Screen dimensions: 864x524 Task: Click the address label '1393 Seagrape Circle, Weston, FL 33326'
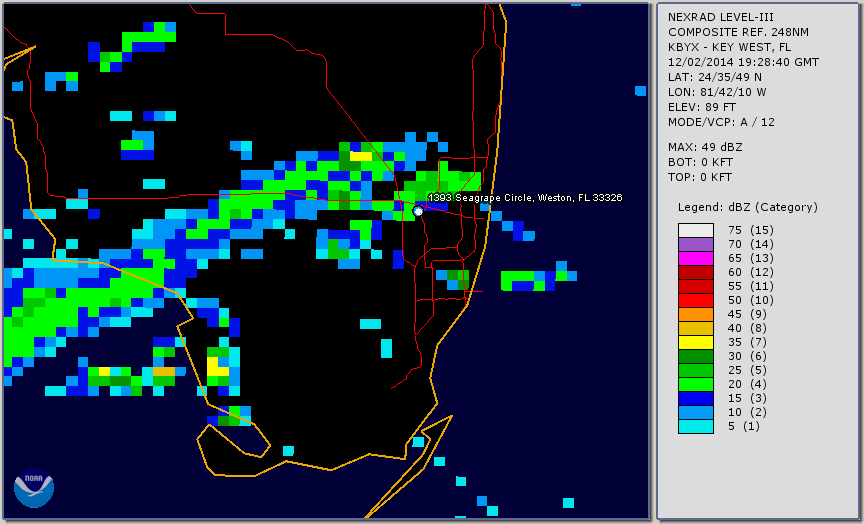click(x=525, y=198)
